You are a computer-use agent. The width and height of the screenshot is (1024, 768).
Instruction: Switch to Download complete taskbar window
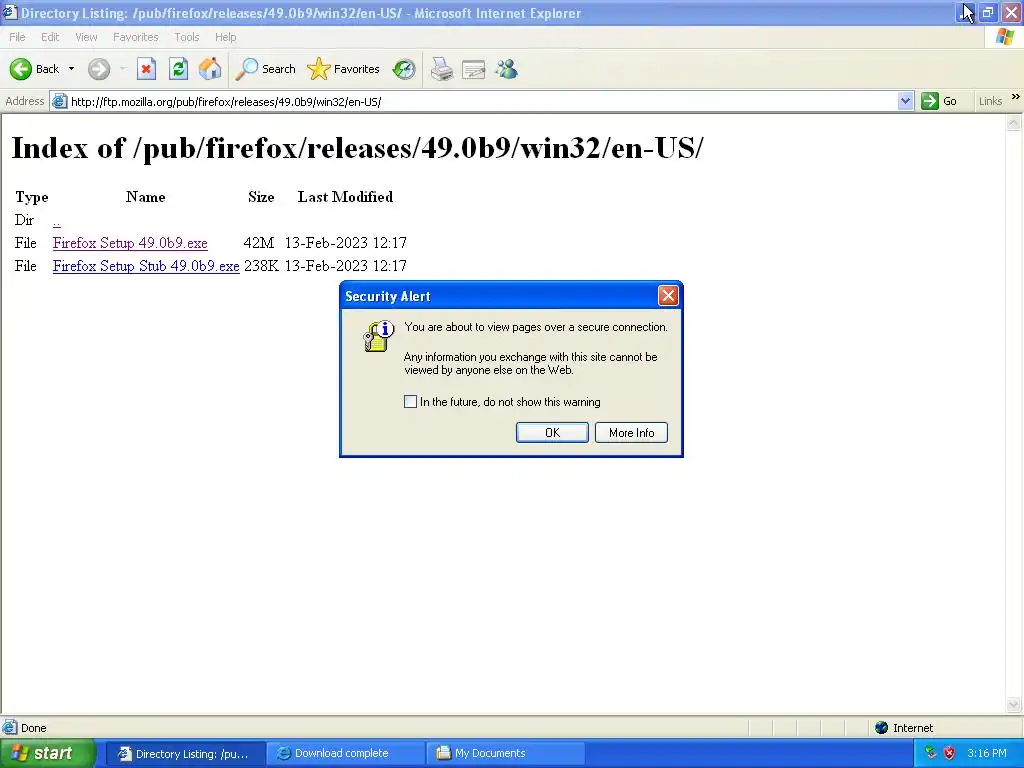point(345,754)
